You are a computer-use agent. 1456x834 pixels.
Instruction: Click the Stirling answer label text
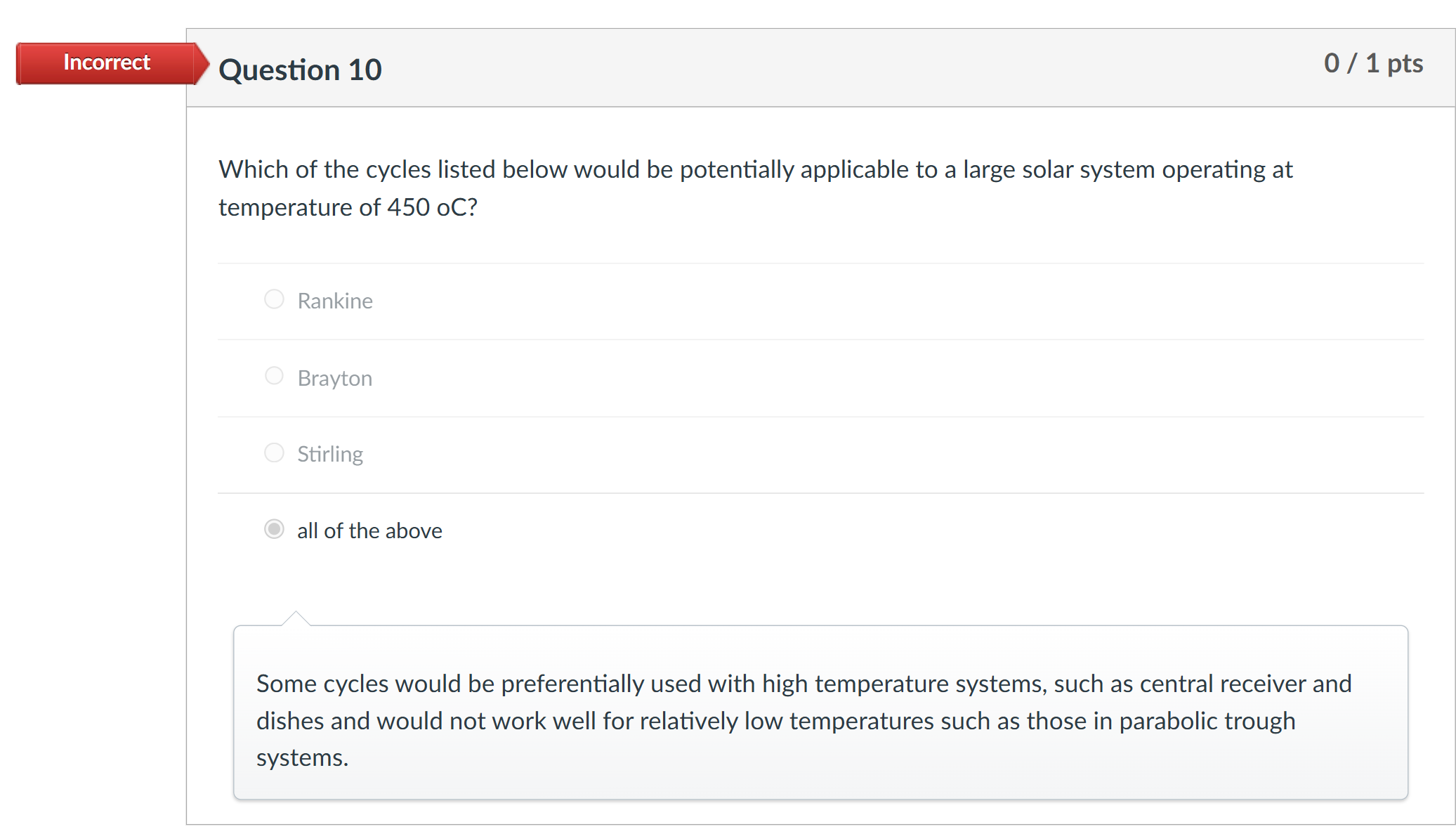point(329,453)
